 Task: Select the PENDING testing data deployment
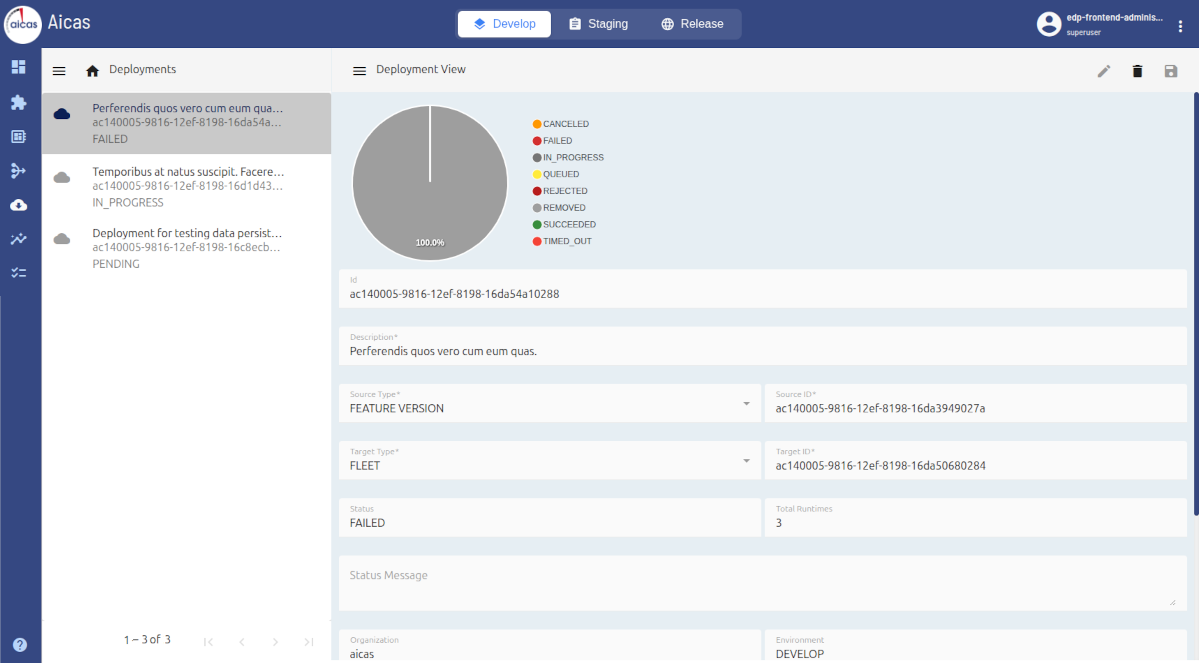click(x=186, y=248)
